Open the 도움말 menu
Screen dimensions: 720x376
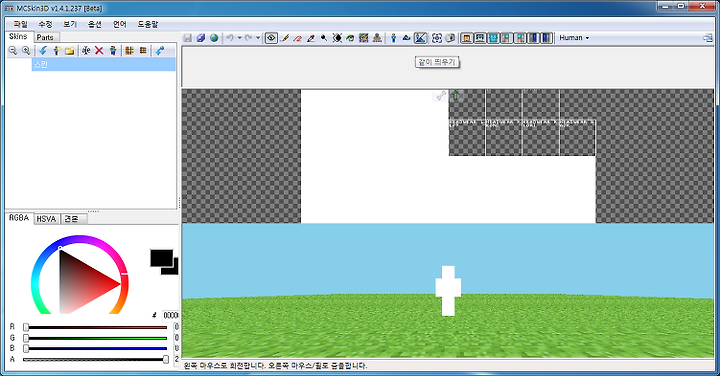(x=148, y=24)
